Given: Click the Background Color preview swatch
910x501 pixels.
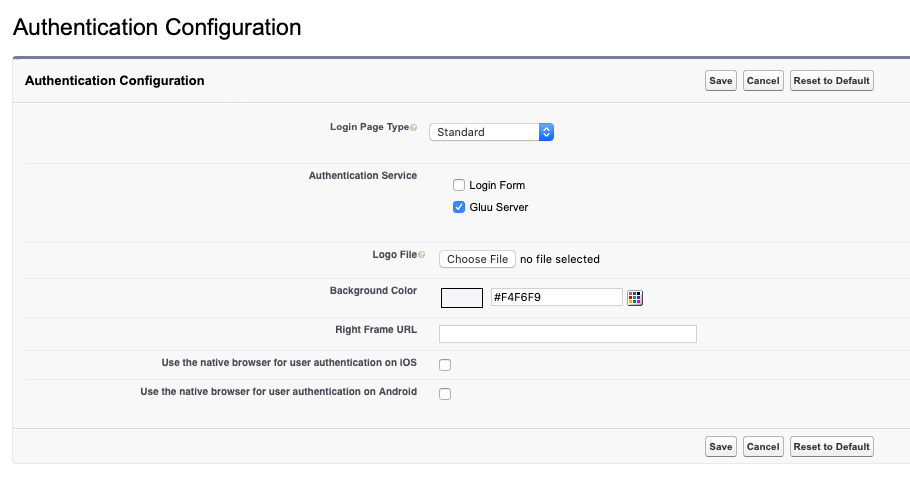Looking at the screenshot, I should click(462, 297).
